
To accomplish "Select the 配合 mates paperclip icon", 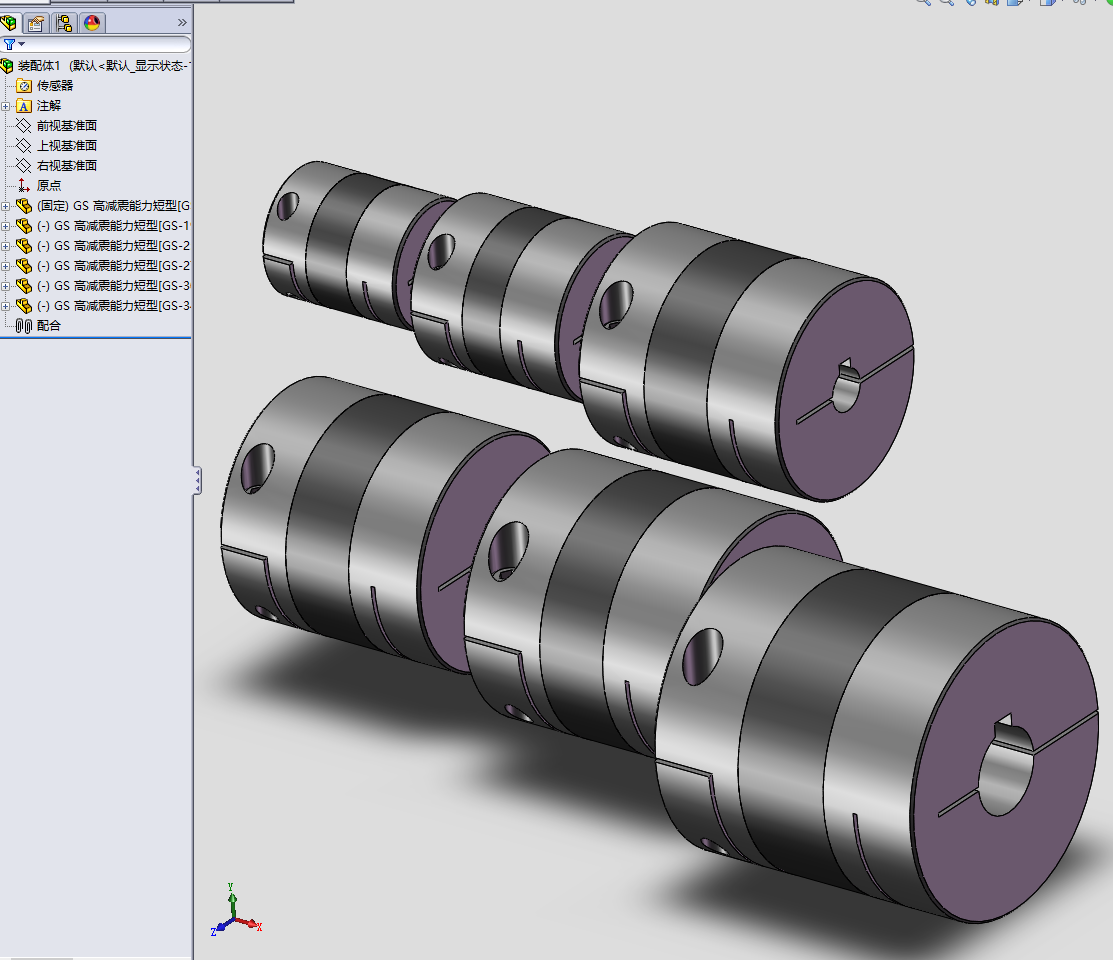I will pos(24,326).
